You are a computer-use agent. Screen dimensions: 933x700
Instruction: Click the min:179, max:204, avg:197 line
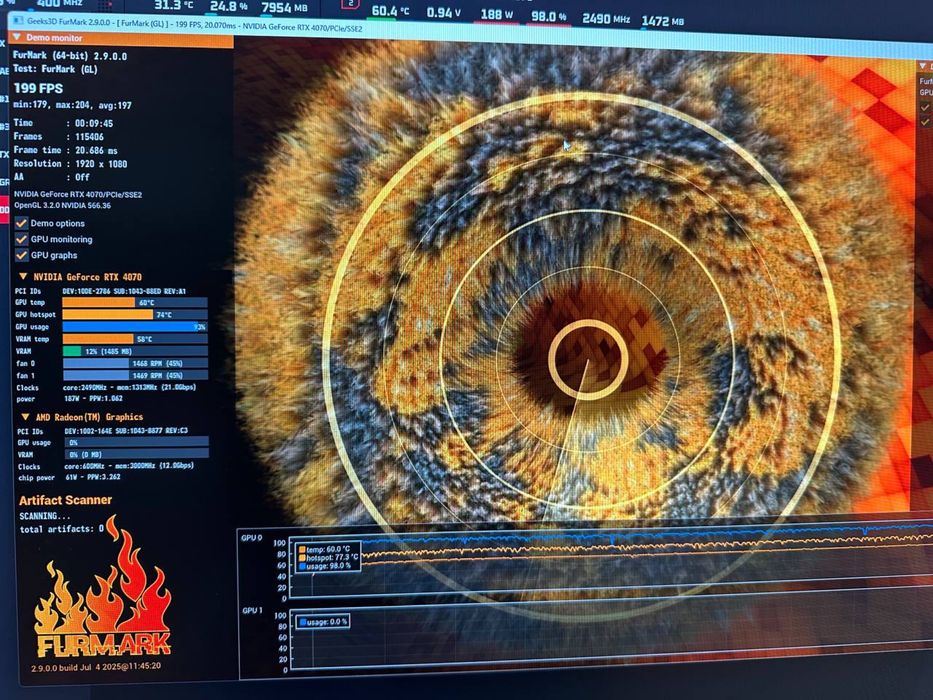[x=72, y=105]
